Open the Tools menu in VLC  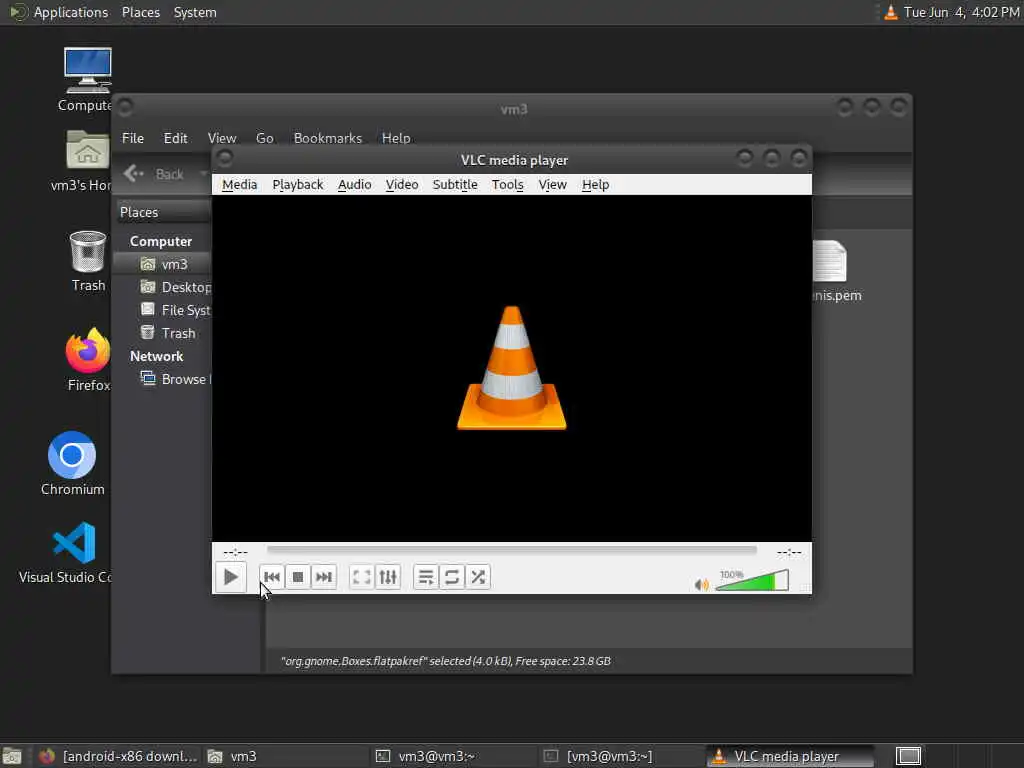(x=508, y=185)
